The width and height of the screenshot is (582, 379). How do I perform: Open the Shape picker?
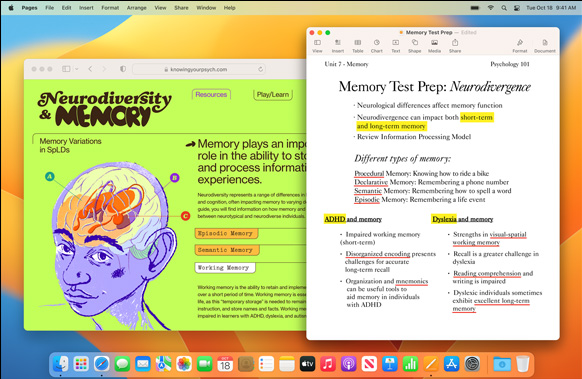click(x=415, y=46)
